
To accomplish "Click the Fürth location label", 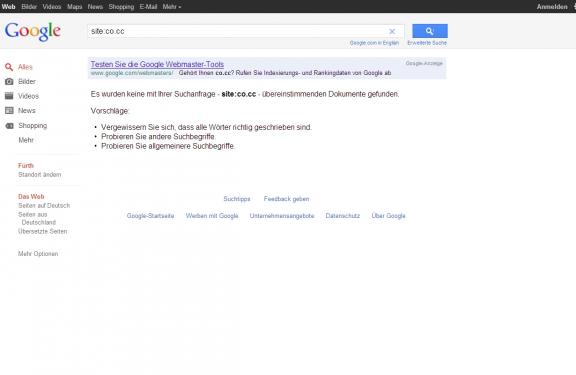I will click(26, 165).
